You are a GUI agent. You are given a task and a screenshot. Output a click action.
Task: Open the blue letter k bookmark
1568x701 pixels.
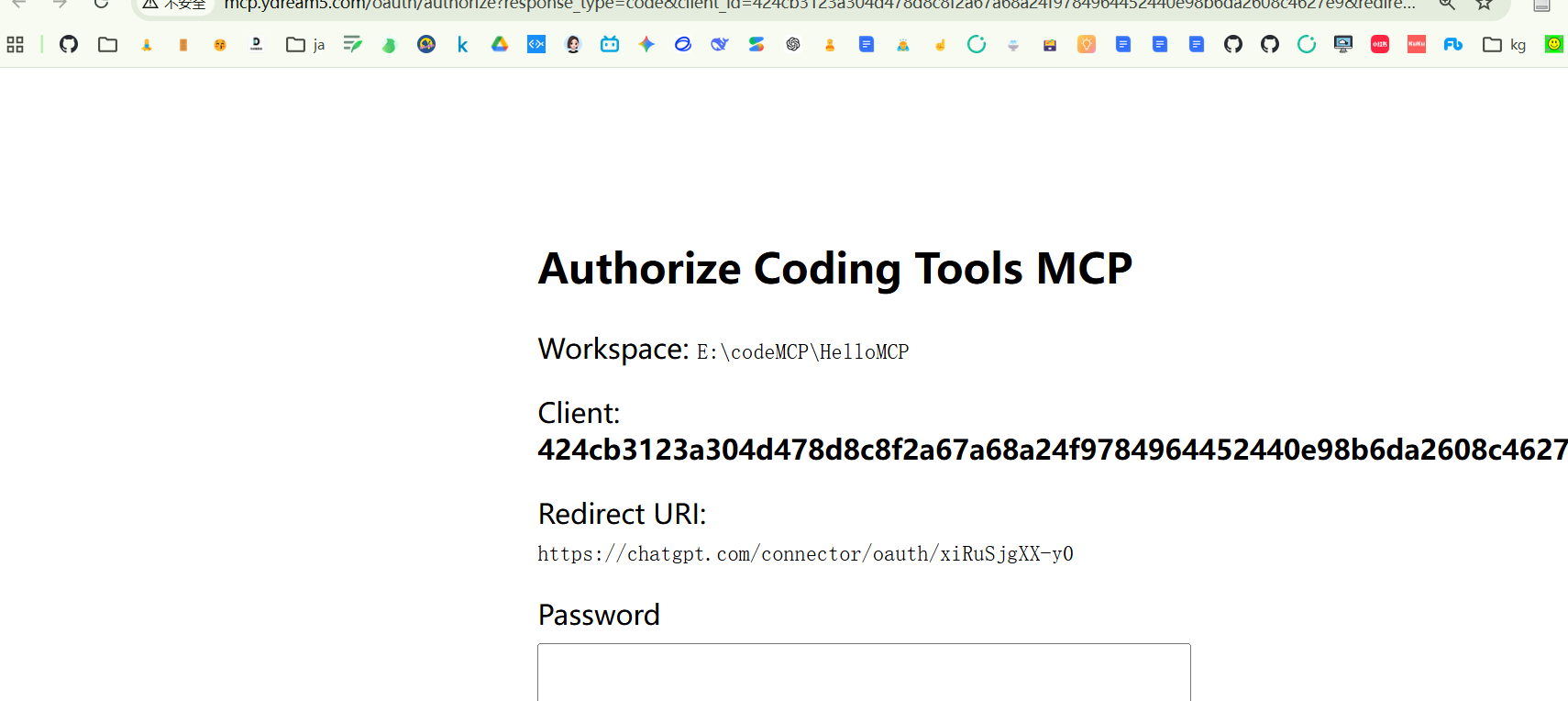click(x=462, y=44)
